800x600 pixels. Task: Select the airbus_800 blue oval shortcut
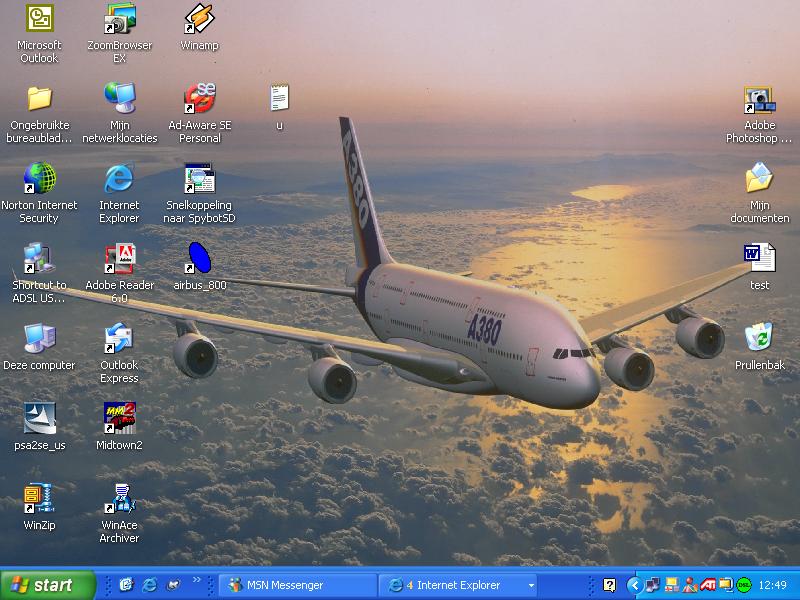tap(199, 259)
